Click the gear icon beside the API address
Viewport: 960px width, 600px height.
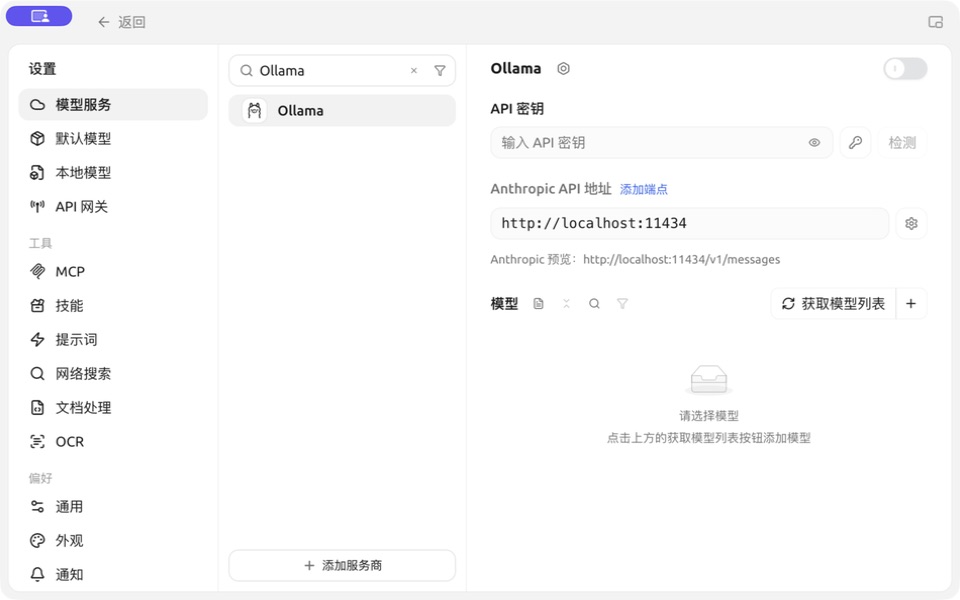click(911, 223)
